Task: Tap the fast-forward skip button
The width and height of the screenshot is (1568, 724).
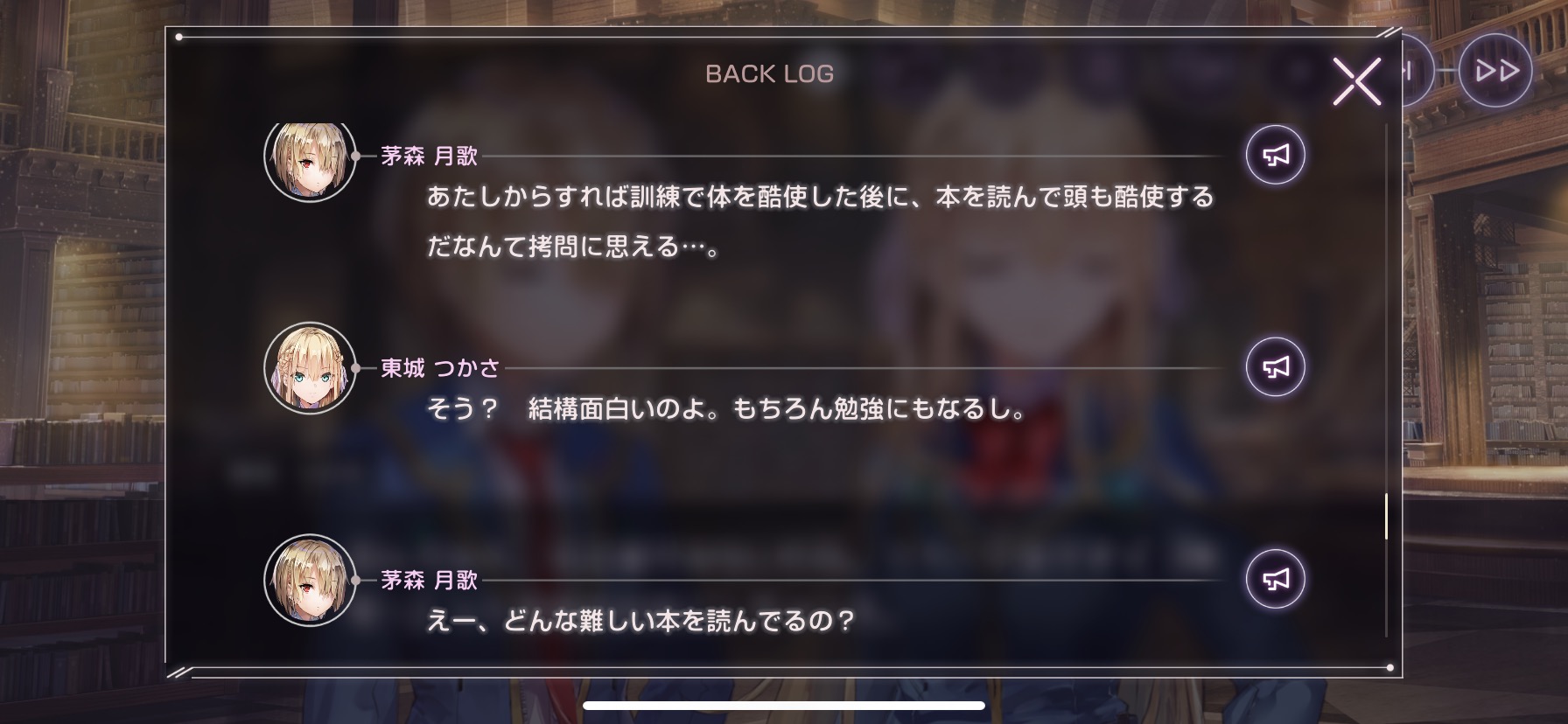Action: [x=1496, y=71]
